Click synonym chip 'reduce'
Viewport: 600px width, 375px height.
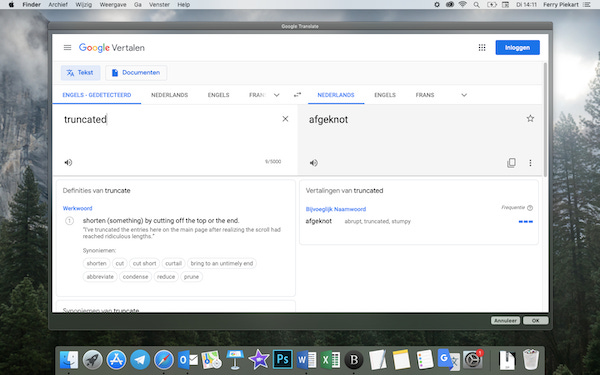(166, 277)
